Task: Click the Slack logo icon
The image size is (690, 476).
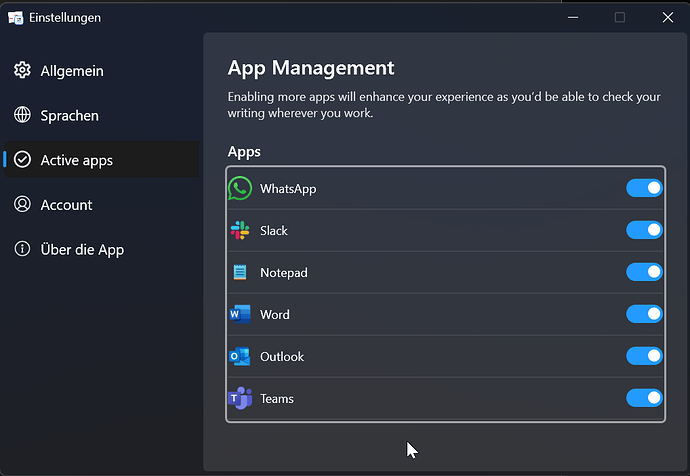Action: [240, 230]
